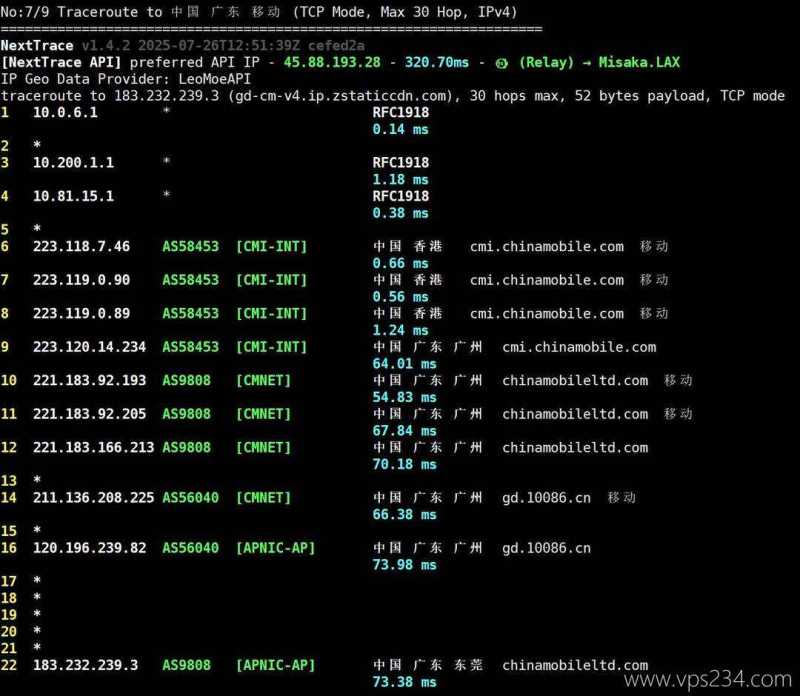
Task: Select destination IP 183.232.239.3 on hop 22
Action: click(x=85, y=665)
